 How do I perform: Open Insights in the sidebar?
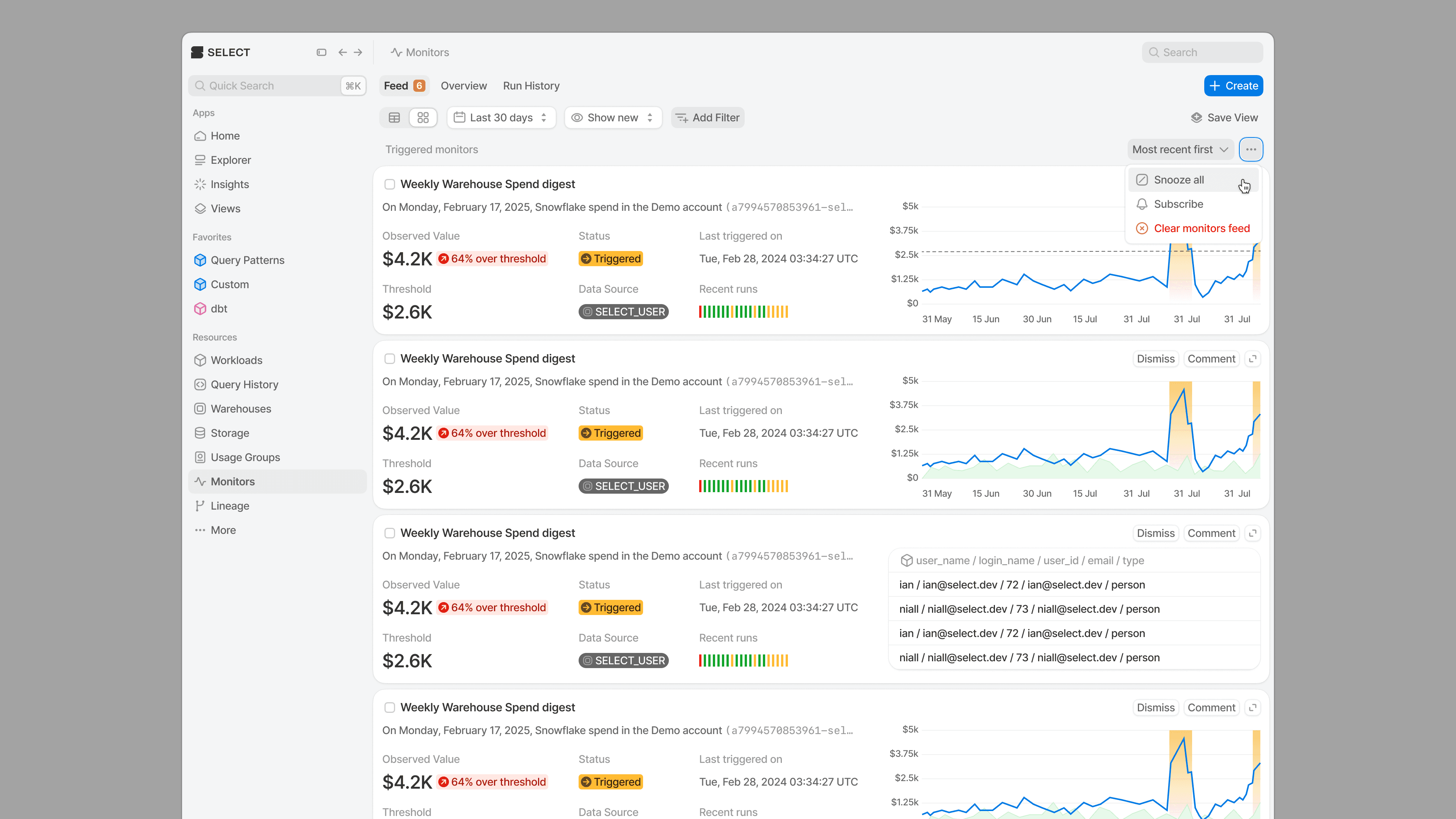277,184
